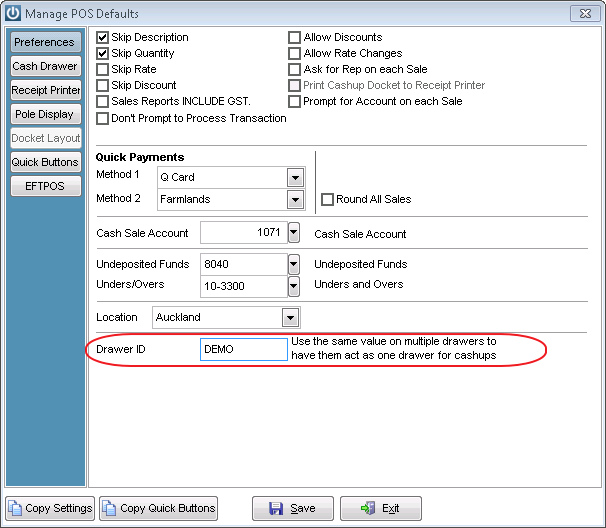Click the Copy Quick Buttons button
Image resolution: width=606 pixels, height=528 pixels.
pos(158,508)
